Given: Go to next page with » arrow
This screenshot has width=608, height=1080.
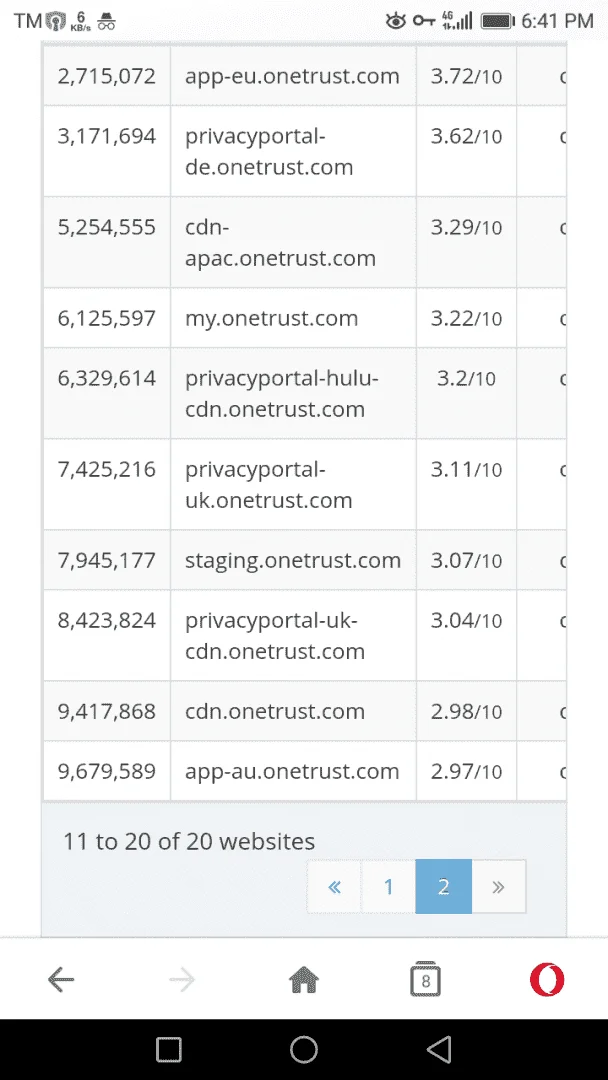Looking at the screenshot, I should pos(499,886).
